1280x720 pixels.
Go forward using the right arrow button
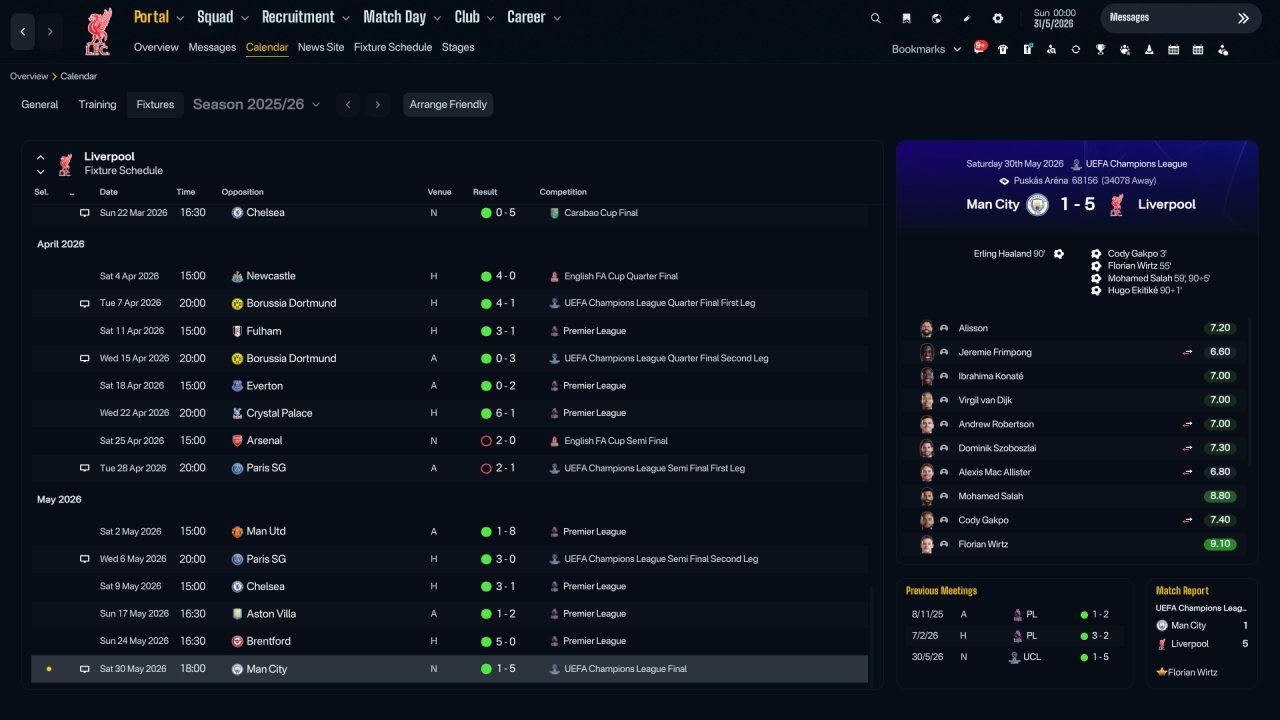click(x=50, y=32)
